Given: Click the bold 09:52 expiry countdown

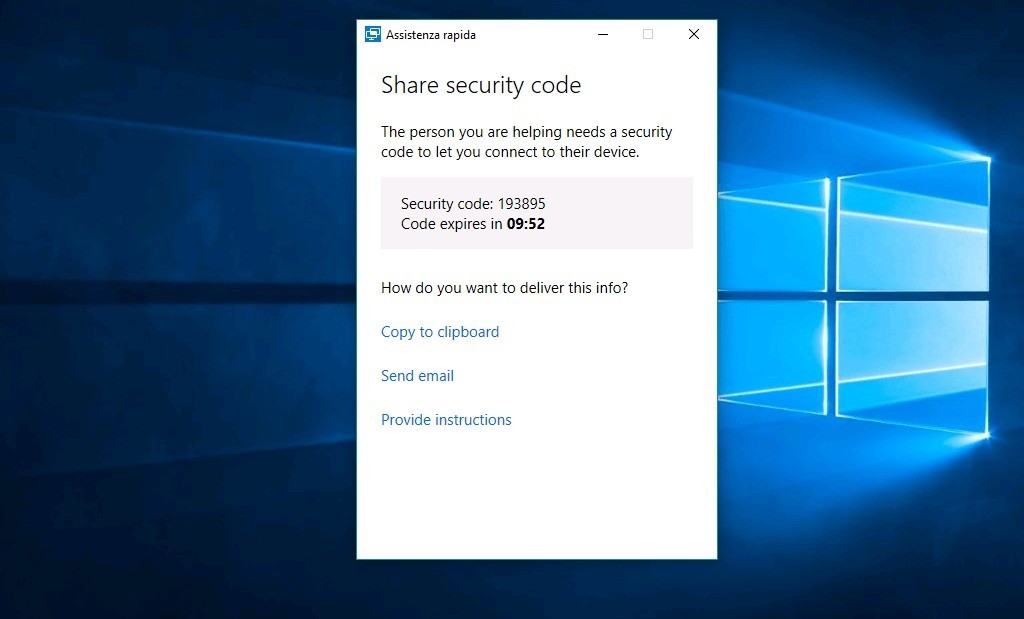Looking at the screenshot, I should pyautogui.click(x=526, y=224).
